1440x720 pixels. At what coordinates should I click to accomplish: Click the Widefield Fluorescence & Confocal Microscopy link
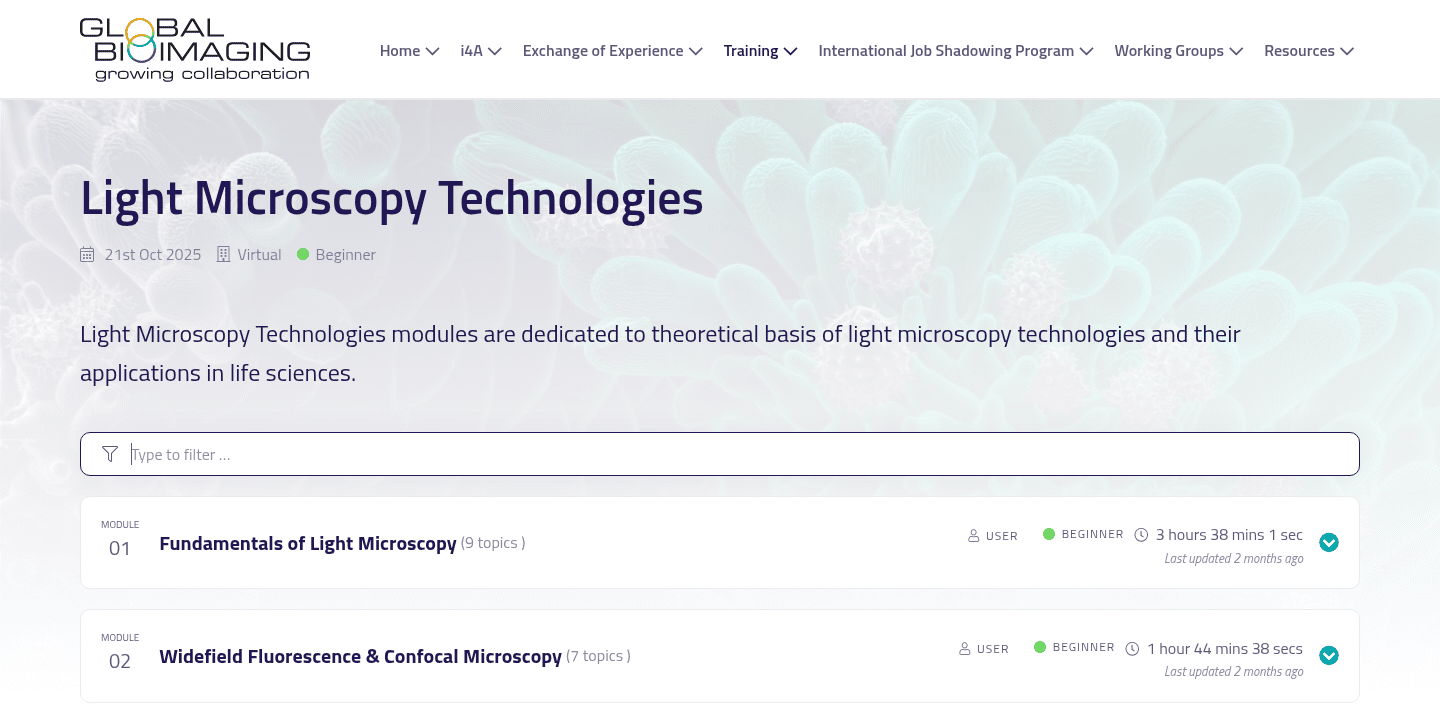point(359,655)
